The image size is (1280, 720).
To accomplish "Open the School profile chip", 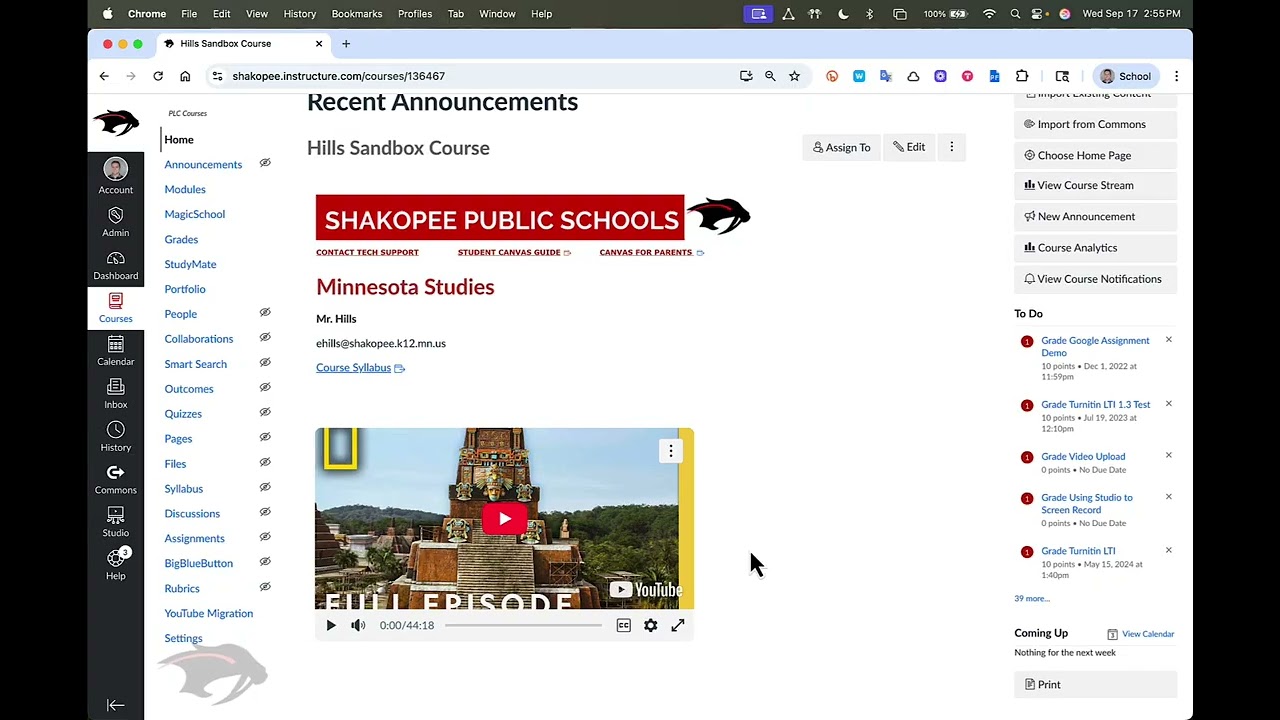I will pos(1126,76).
